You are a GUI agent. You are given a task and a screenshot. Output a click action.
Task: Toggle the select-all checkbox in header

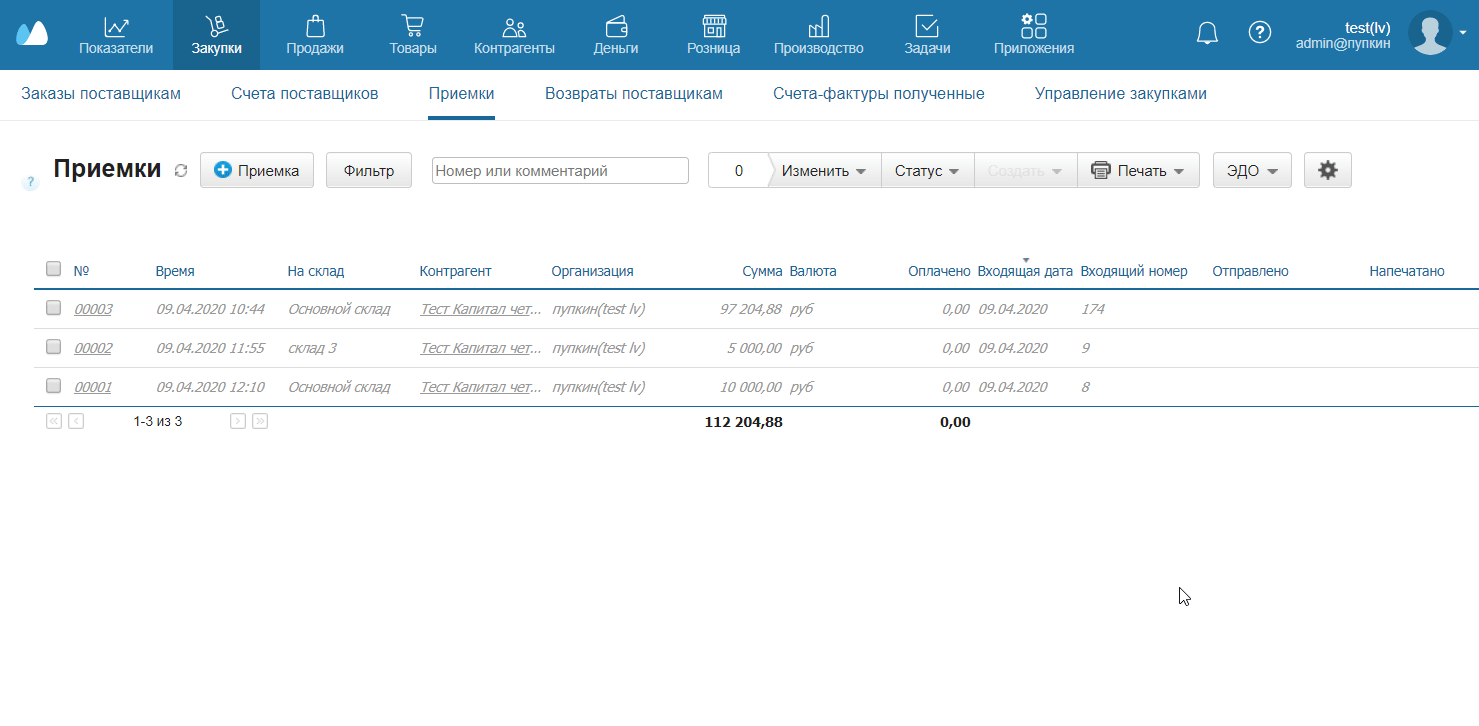click(54, 269)
